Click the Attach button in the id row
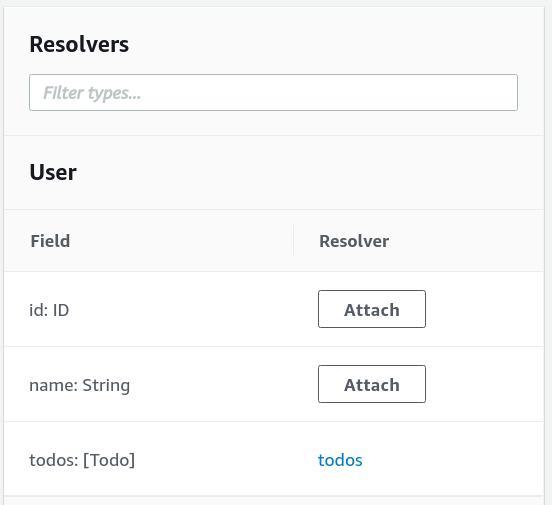The height and width of the screenshot is (505, 552). (372, 309)
